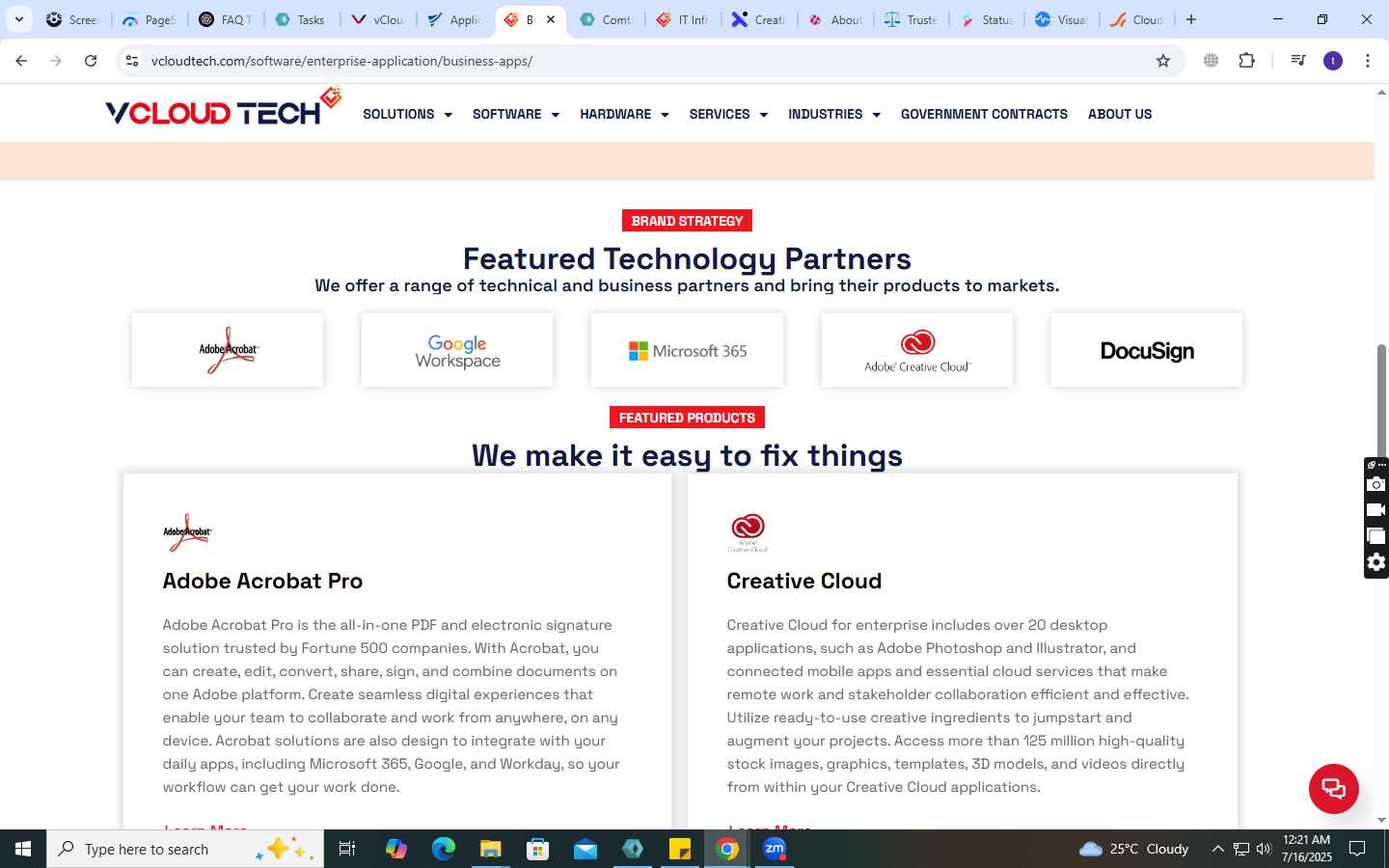This screenshot has width=1389, height=868.
Task: Switch to the Trusted tab
Action: pos(911,19)
